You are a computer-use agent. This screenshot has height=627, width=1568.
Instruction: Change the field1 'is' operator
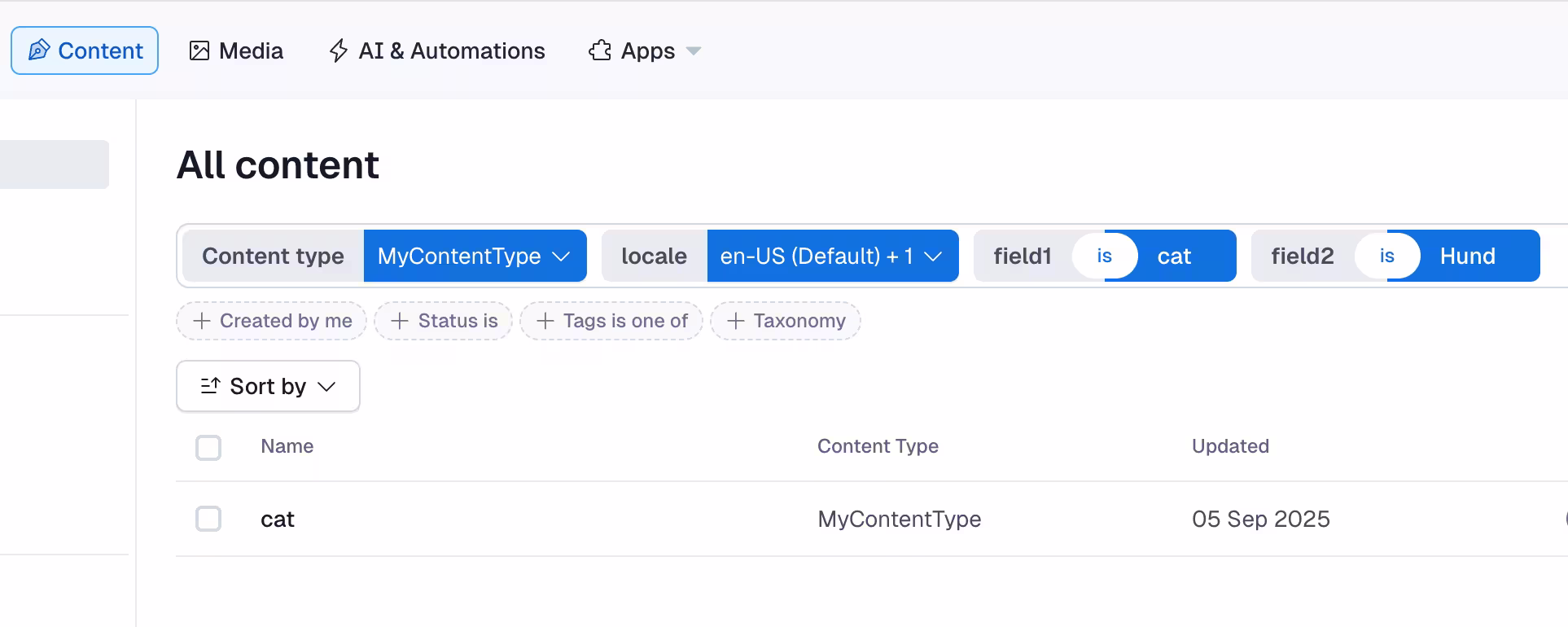coord(1104,256)
